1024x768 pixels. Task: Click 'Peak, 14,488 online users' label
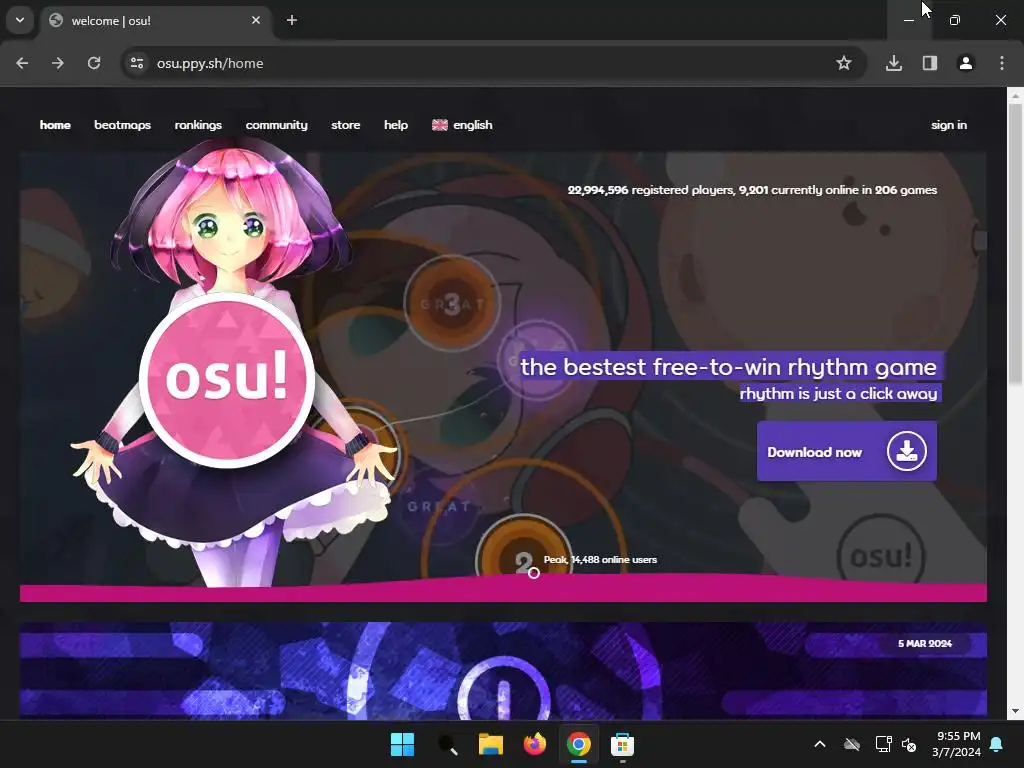pos(600,560)
